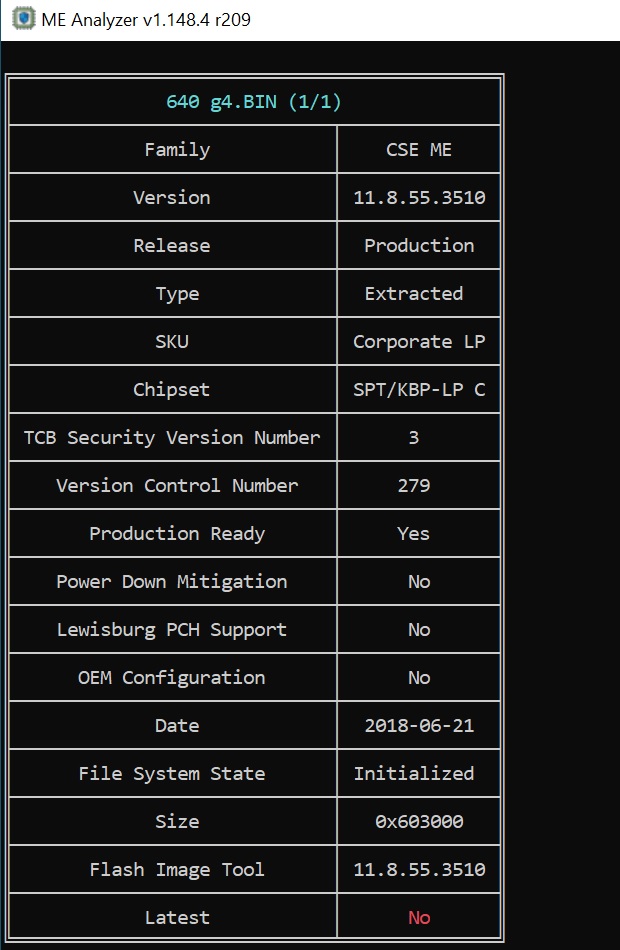Select the date value 2018-06-21
Screen dimensions: 620x950
(x=419, y=726)
